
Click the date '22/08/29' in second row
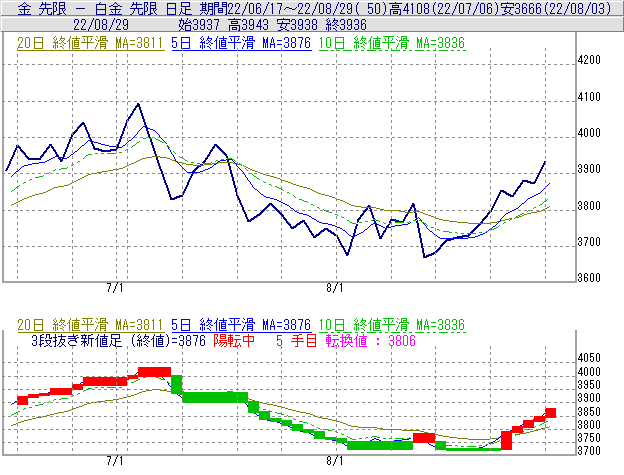click(x=101, y=25)
